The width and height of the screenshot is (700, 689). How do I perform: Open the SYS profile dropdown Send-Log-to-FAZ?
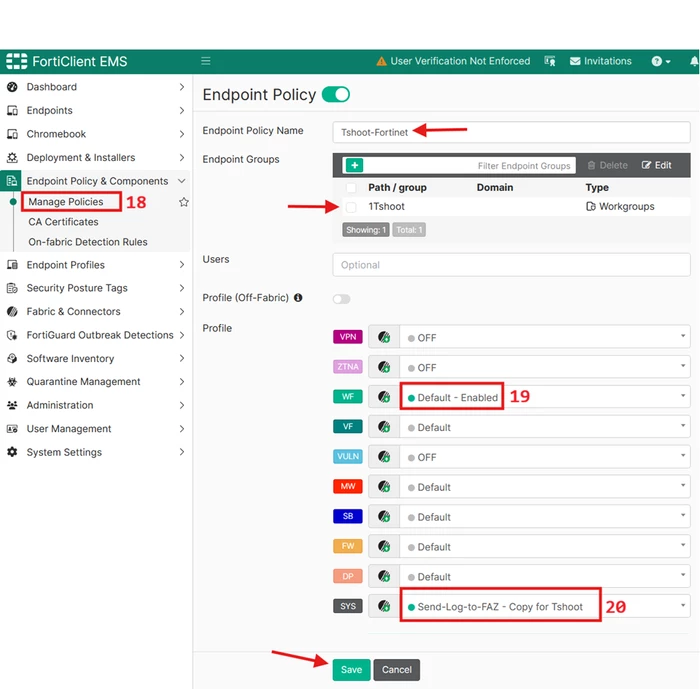pyautogui.click(x=545, y=606)
